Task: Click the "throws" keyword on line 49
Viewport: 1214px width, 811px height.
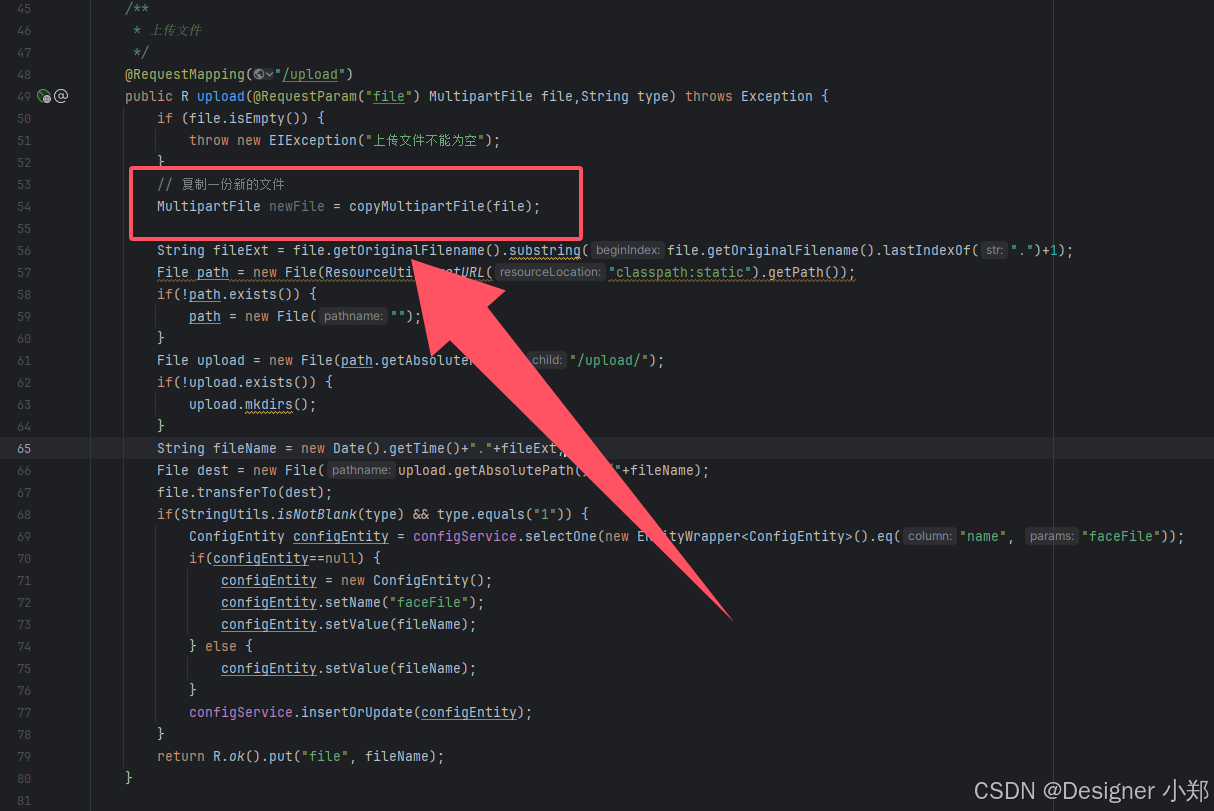Action: pos(709,96)
